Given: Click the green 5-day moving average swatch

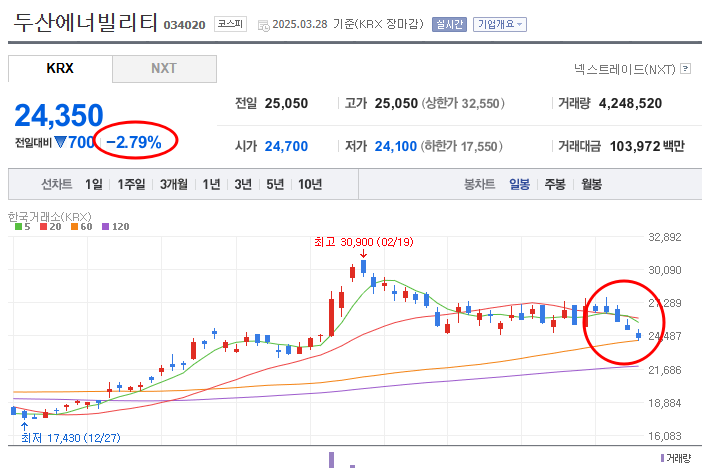Looking at the screenshot, I should (x=18, y=227).
